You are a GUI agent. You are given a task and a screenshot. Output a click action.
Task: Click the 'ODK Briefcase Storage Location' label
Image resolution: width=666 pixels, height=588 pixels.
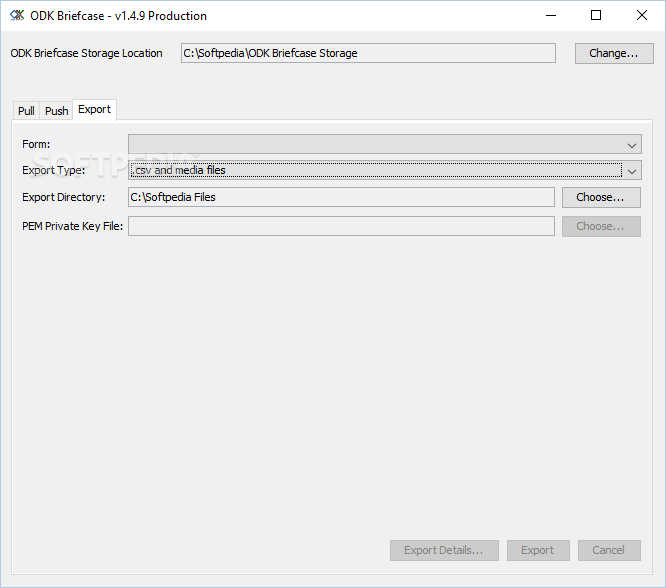(x=86, y=53)
